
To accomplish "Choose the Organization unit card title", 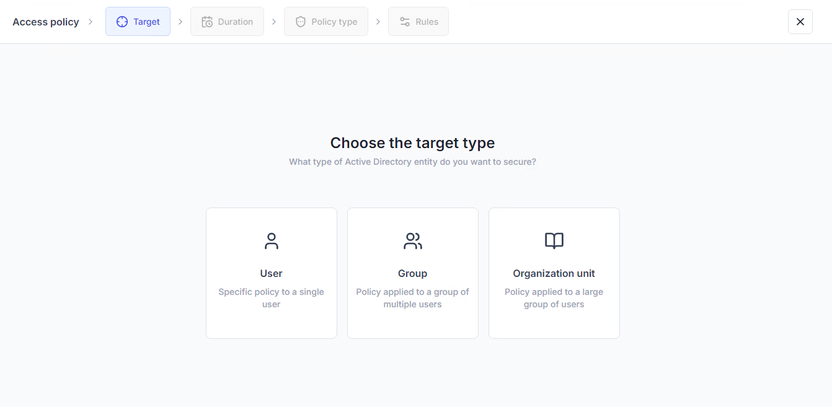I will [554, 273].
